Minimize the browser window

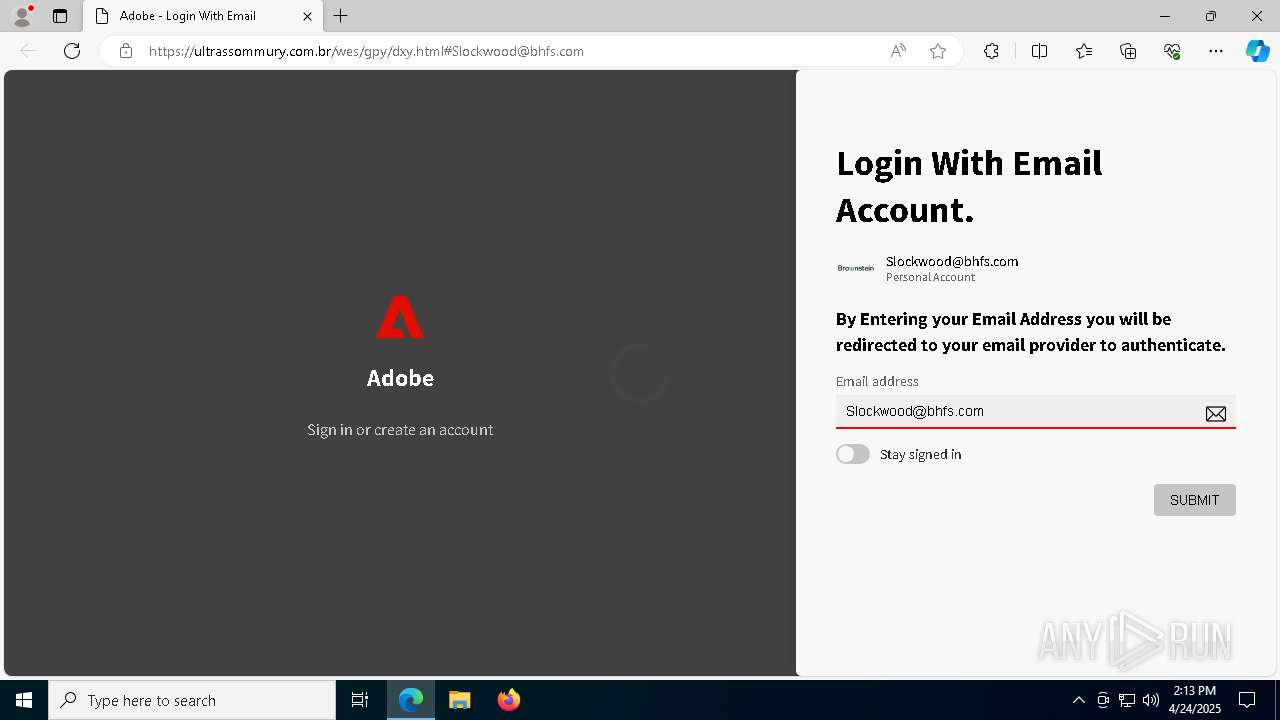pos(1165,16)
